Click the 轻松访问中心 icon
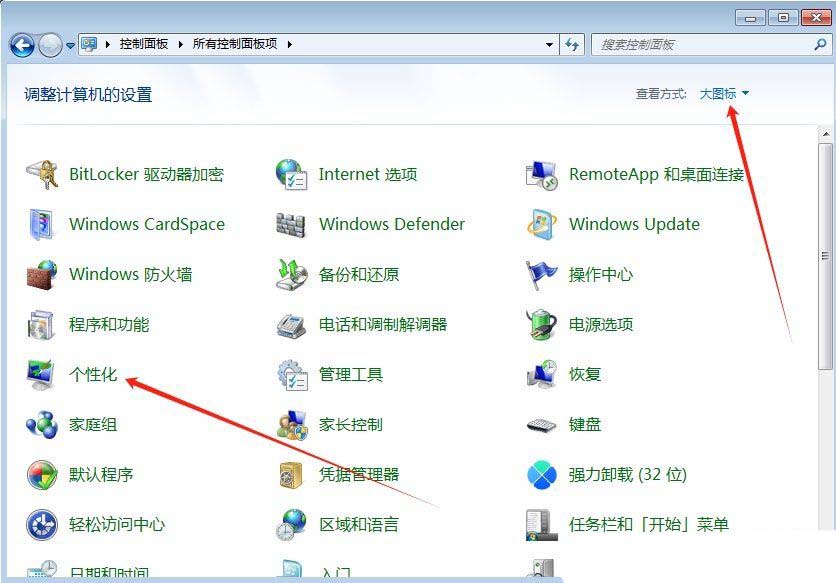 tap(42, 525)
